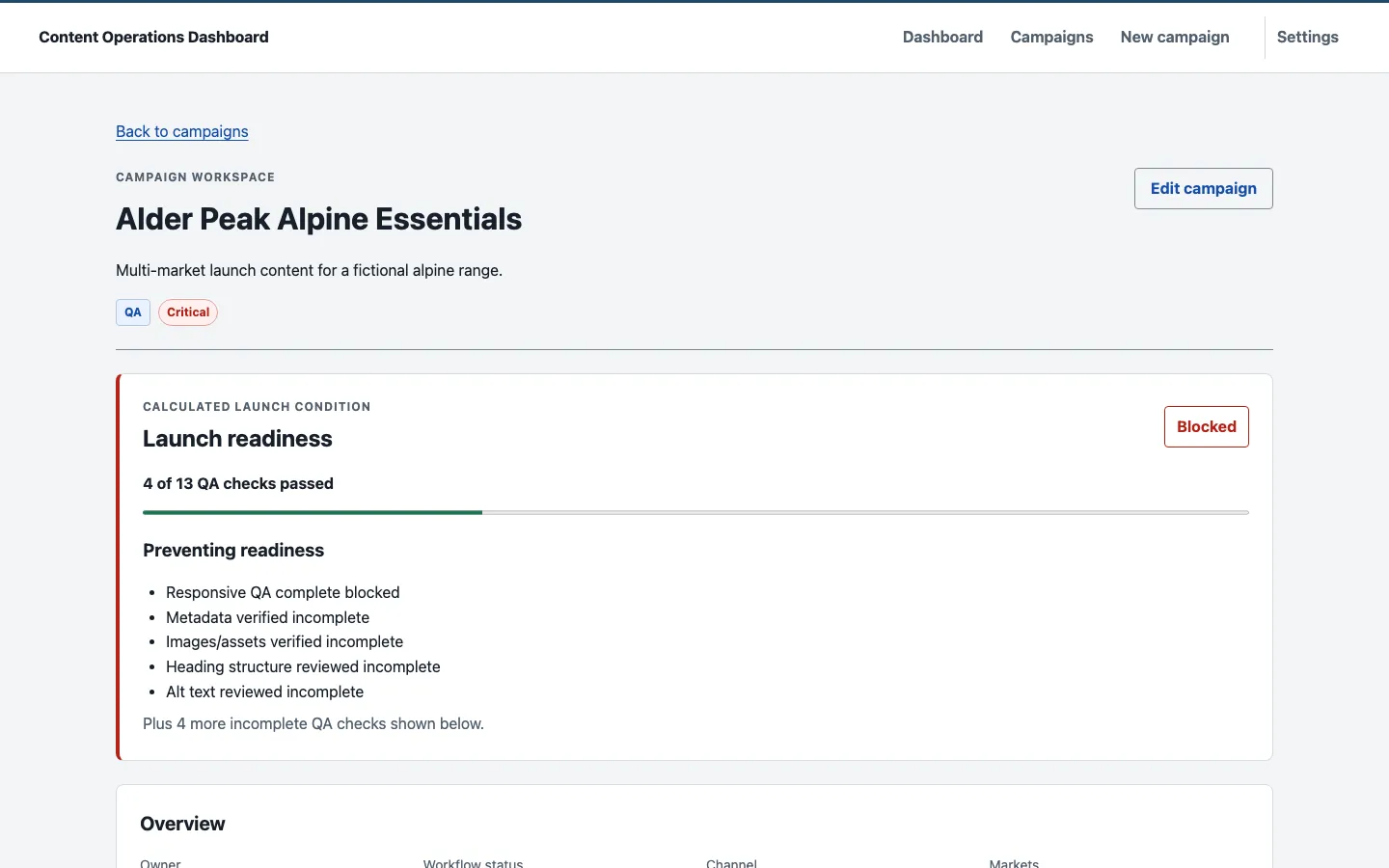Select 'Images/assets verified incomplete' item
The height and width of the screenshot is (868, 1389).
click(x=285, y=641)
